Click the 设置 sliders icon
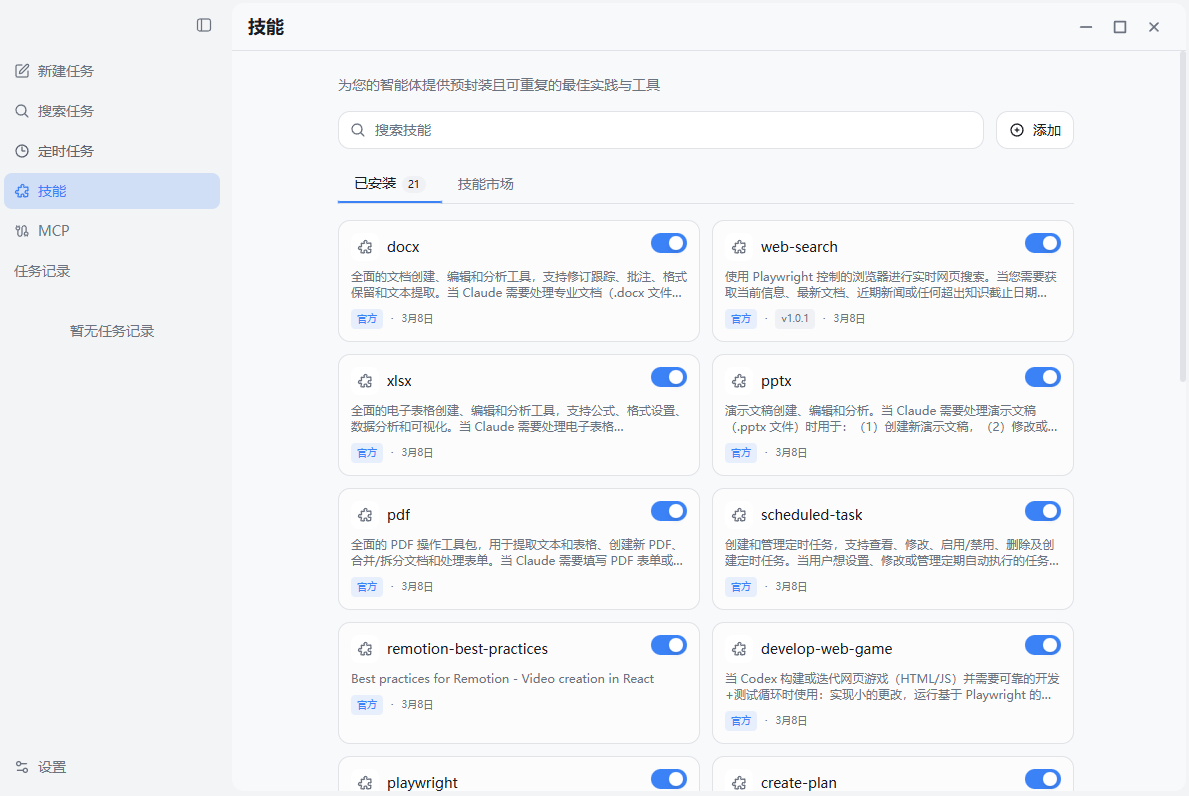The image size is (1189, 796). pyautogui.click(x=22, y=767)
